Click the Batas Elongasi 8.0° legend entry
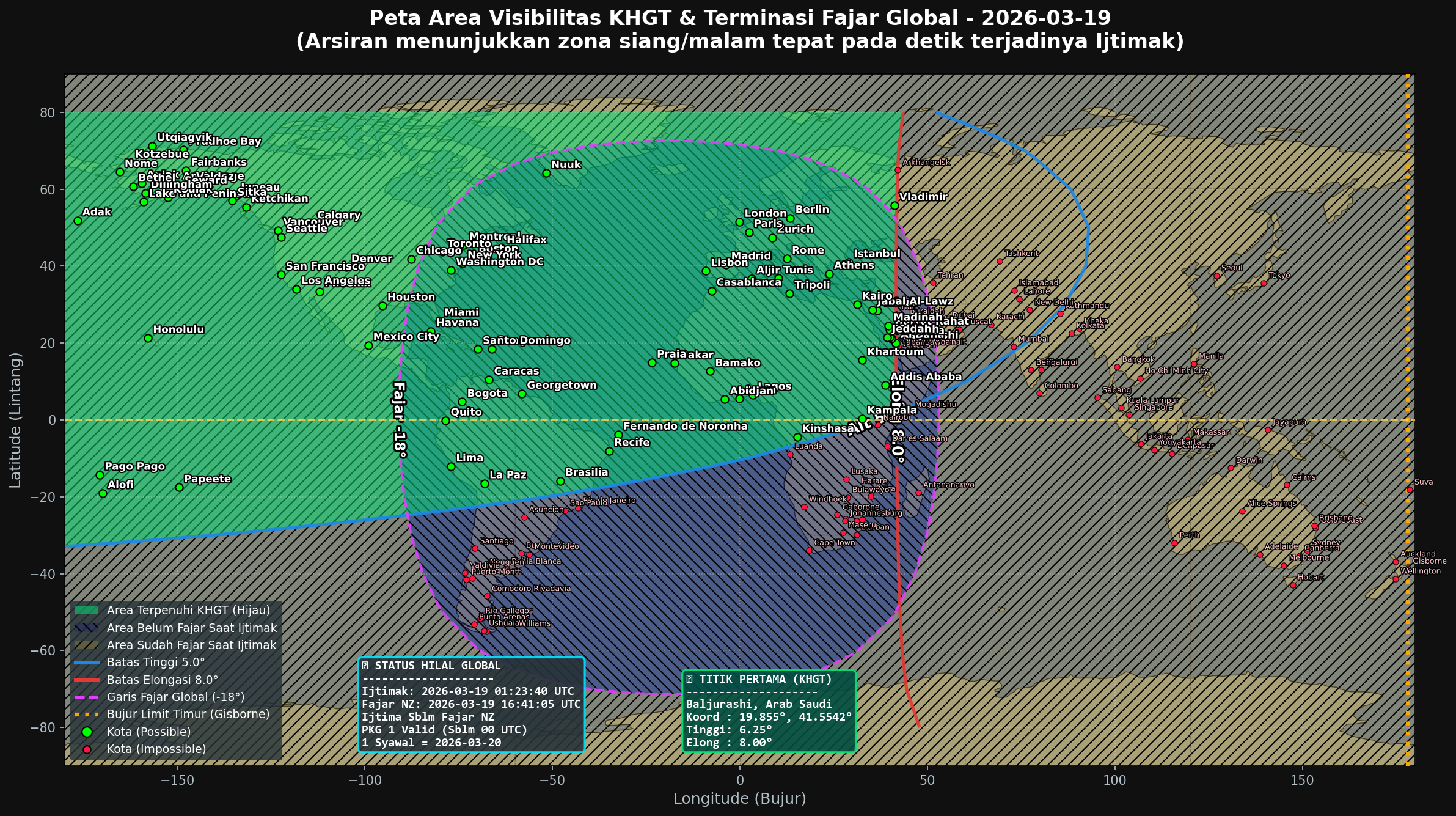1456x816 pixels. (x=147, y=680)
